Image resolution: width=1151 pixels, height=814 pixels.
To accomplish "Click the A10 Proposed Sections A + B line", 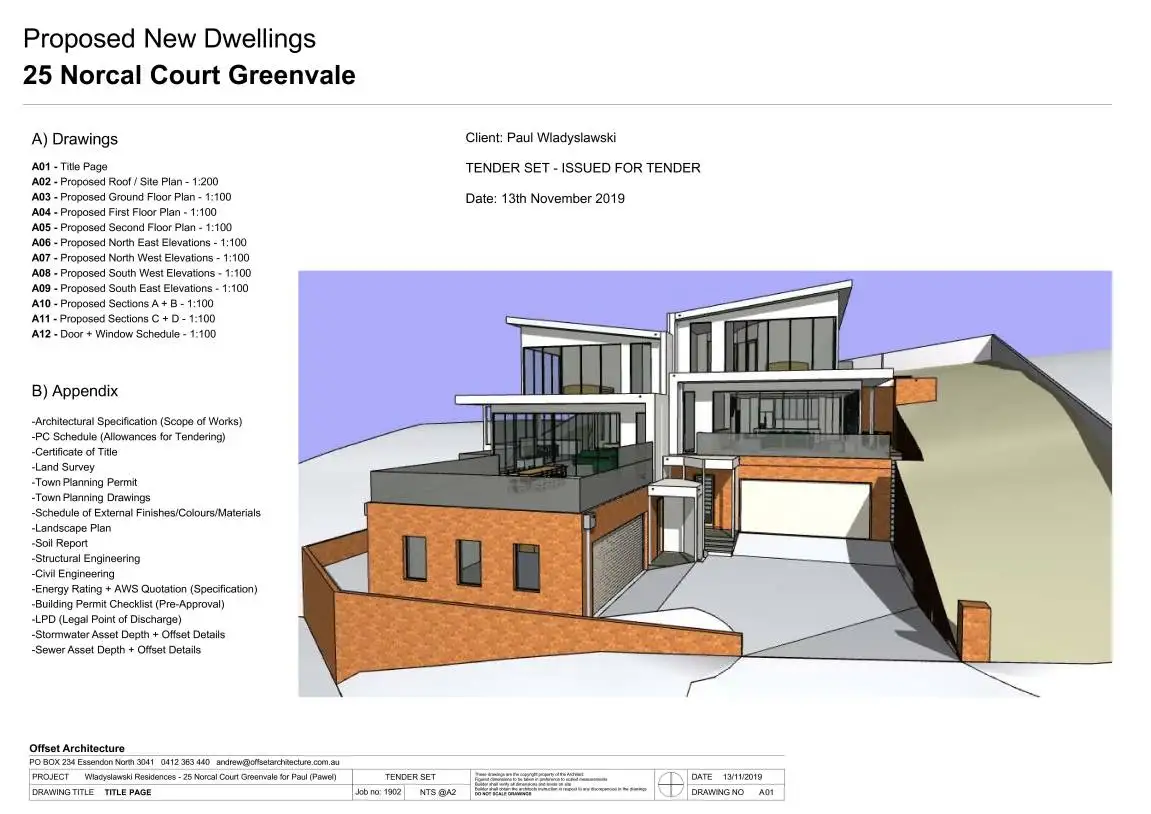I will point(122,303).
